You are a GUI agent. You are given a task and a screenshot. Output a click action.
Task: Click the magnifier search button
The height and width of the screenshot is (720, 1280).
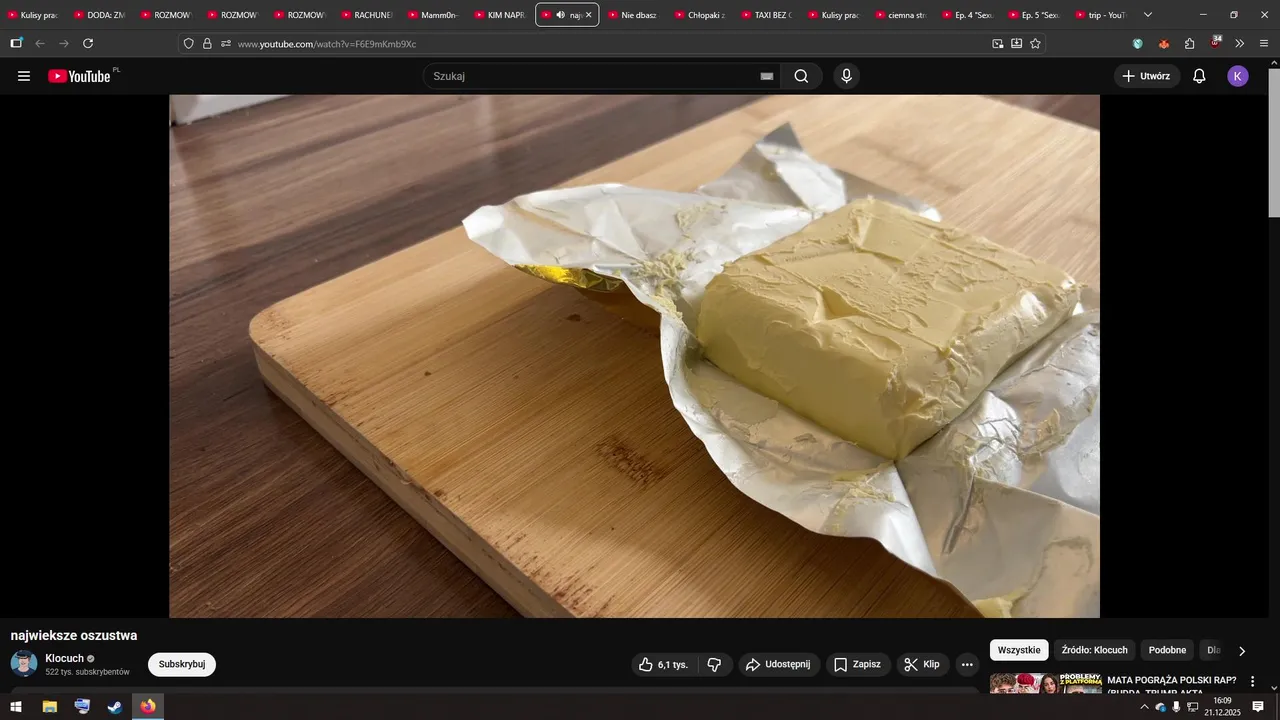pyautogui.click(x=801, y=76)
